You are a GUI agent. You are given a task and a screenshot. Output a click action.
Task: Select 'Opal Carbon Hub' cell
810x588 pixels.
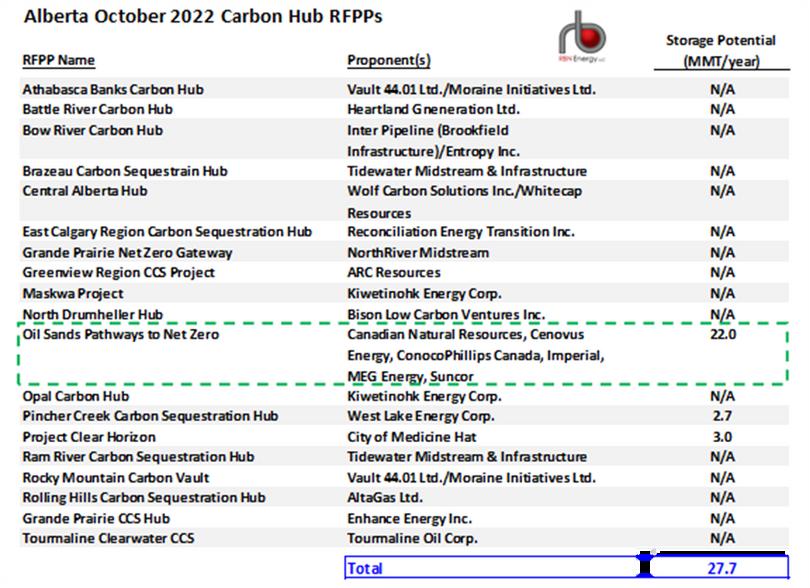click(x=75, y=396)
